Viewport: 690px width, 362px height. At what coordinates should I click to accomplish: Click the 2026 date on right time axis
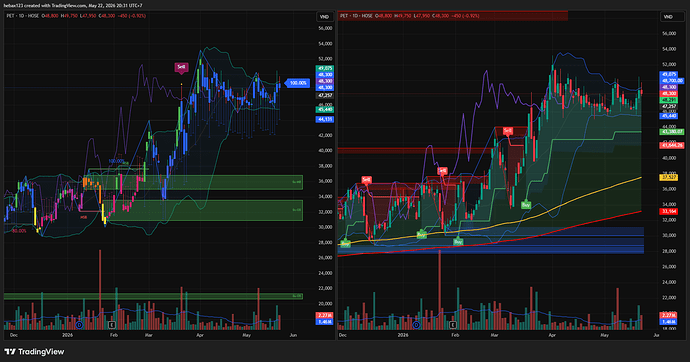click(403, 335)
